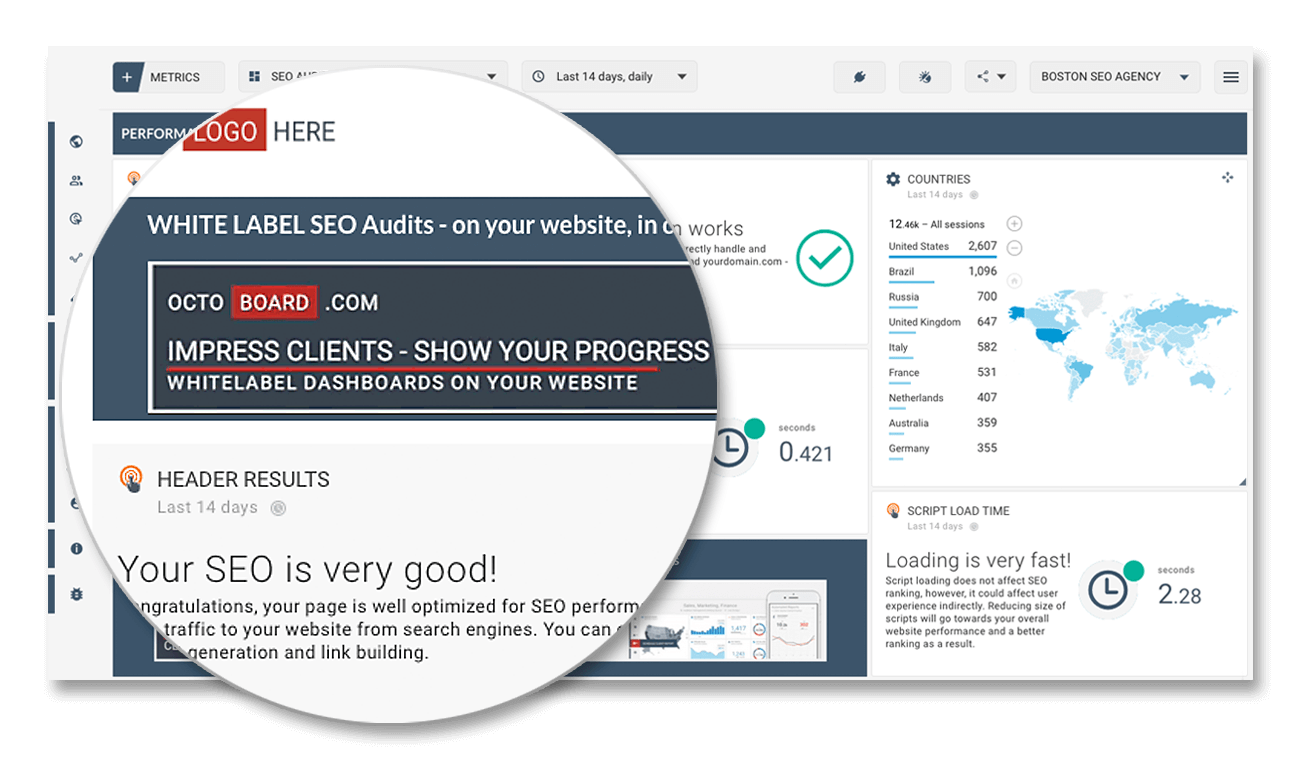Image resolution: width=1300 pixels, height=775 pixels.
Task: Open Countries widget settings gear
Action: pos(893,179)
